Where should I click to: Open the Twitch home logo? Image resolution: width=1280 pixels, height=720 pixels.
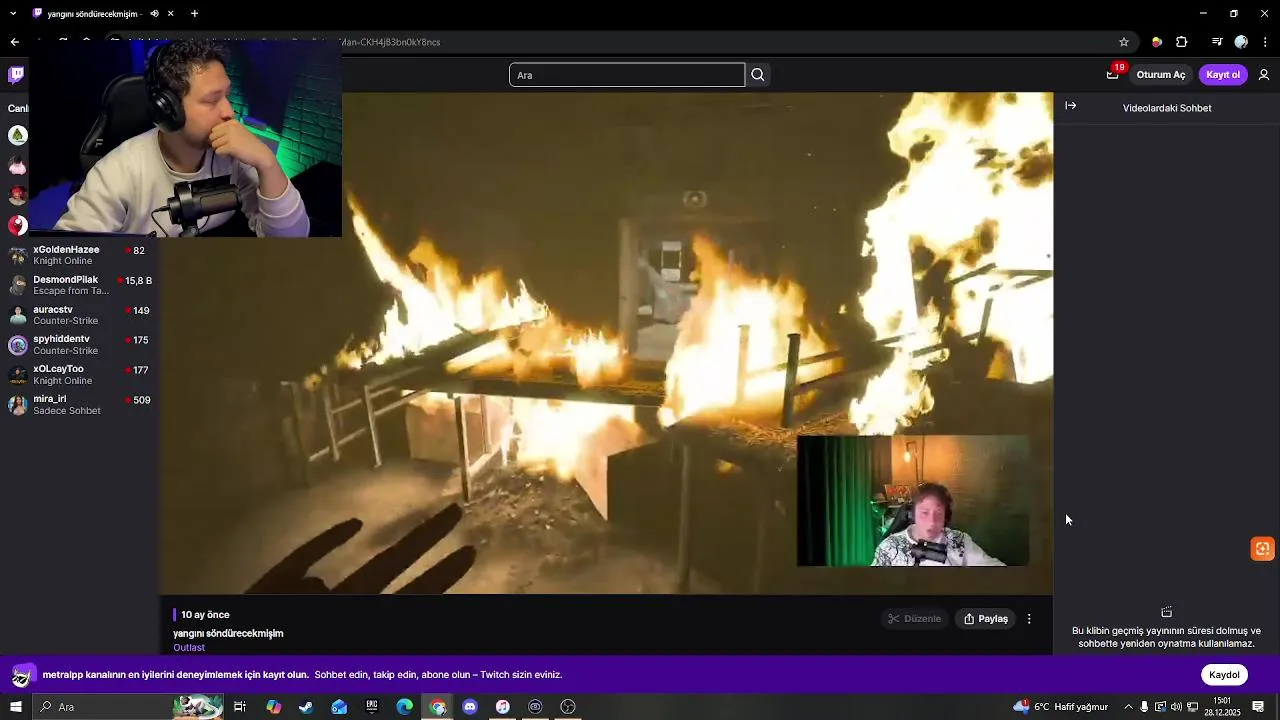[x=16, y=75]
